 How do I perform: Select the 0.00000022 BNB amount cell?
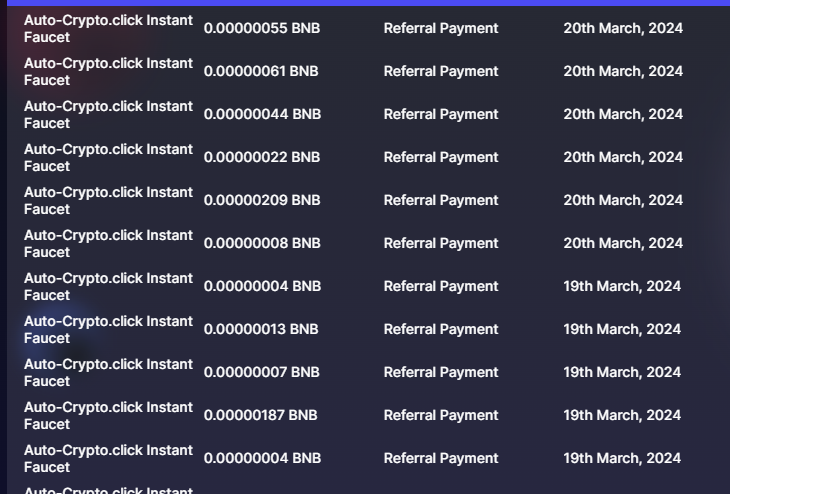[262, 157]
